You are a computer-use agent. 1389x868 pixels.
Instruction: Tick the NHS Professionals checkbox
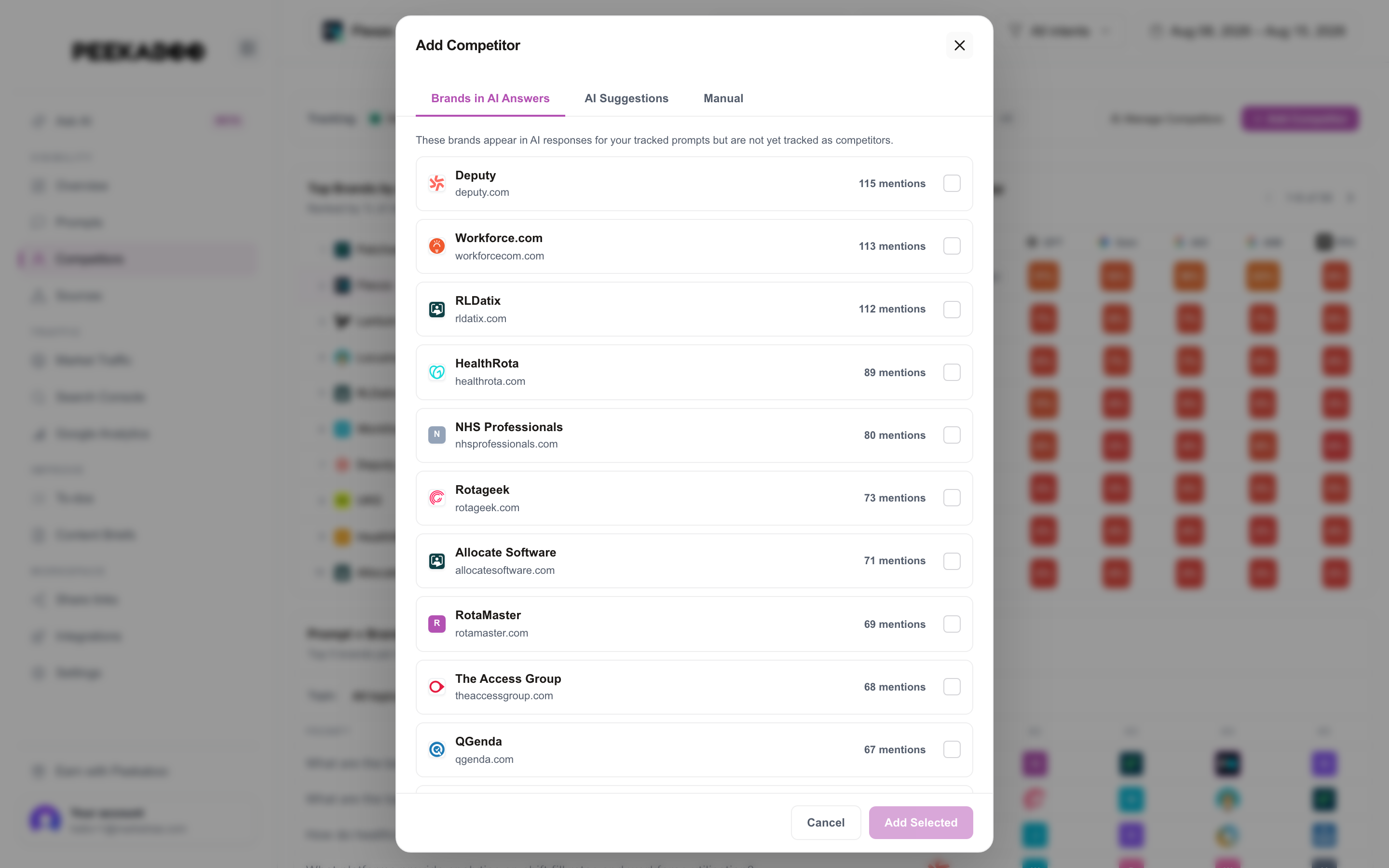[x=952, y=434]
